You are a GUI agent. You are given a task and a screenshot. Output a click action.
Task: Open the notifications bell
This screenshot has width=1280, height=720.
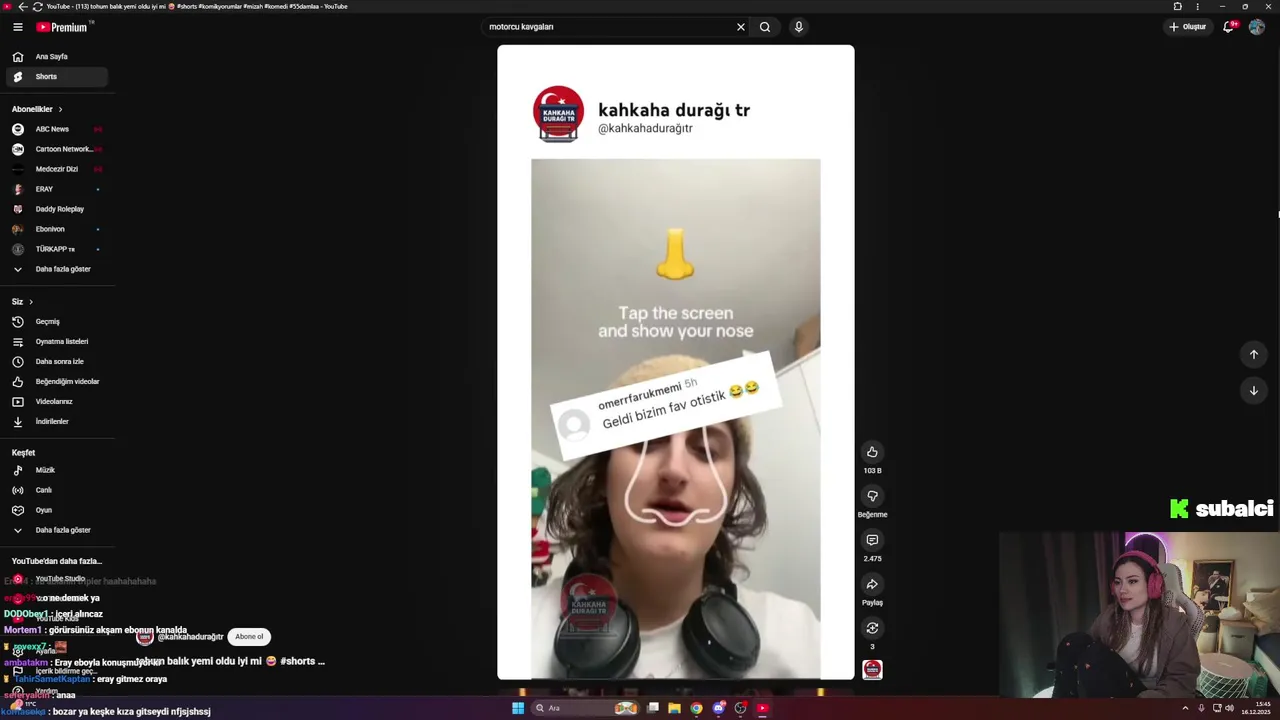point(1229,27)
